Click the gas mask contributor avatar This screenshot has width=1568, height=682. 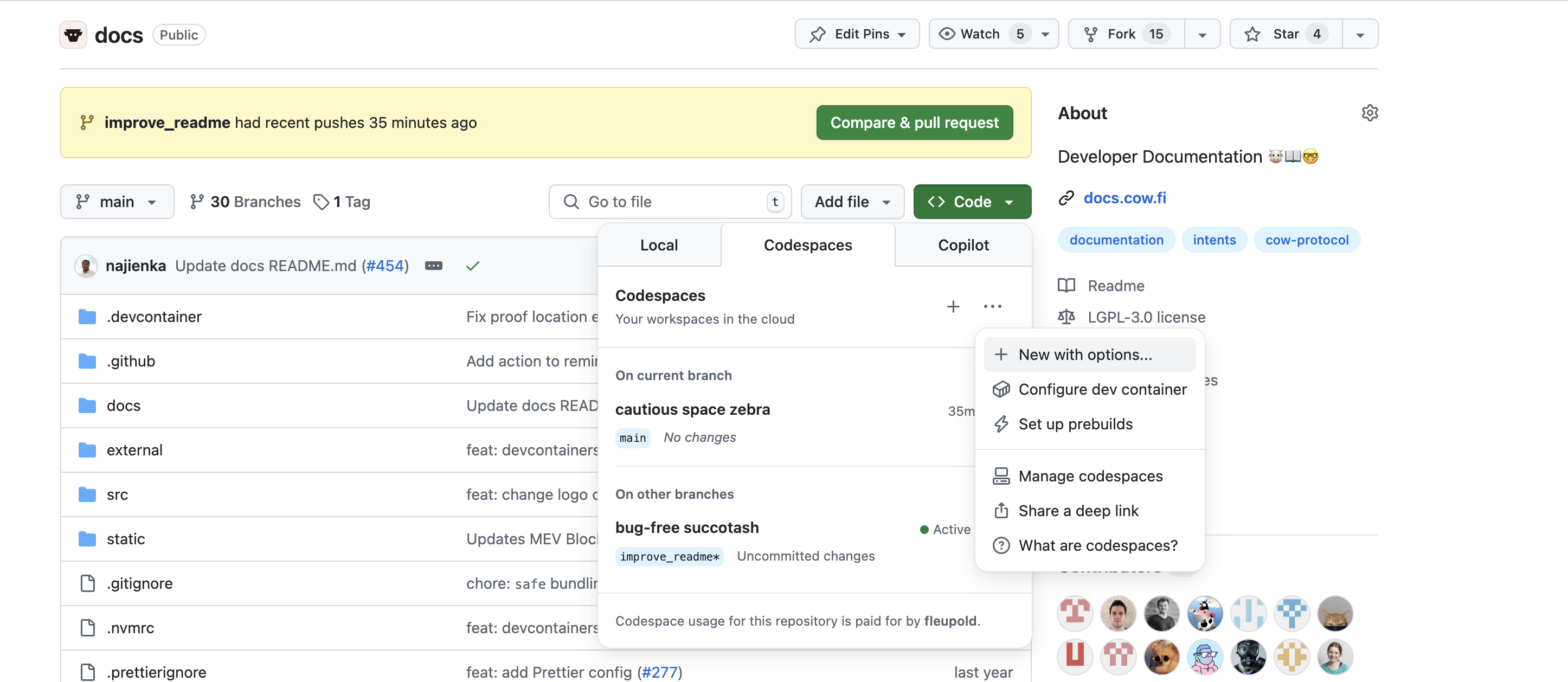(x=1249, y=657)
